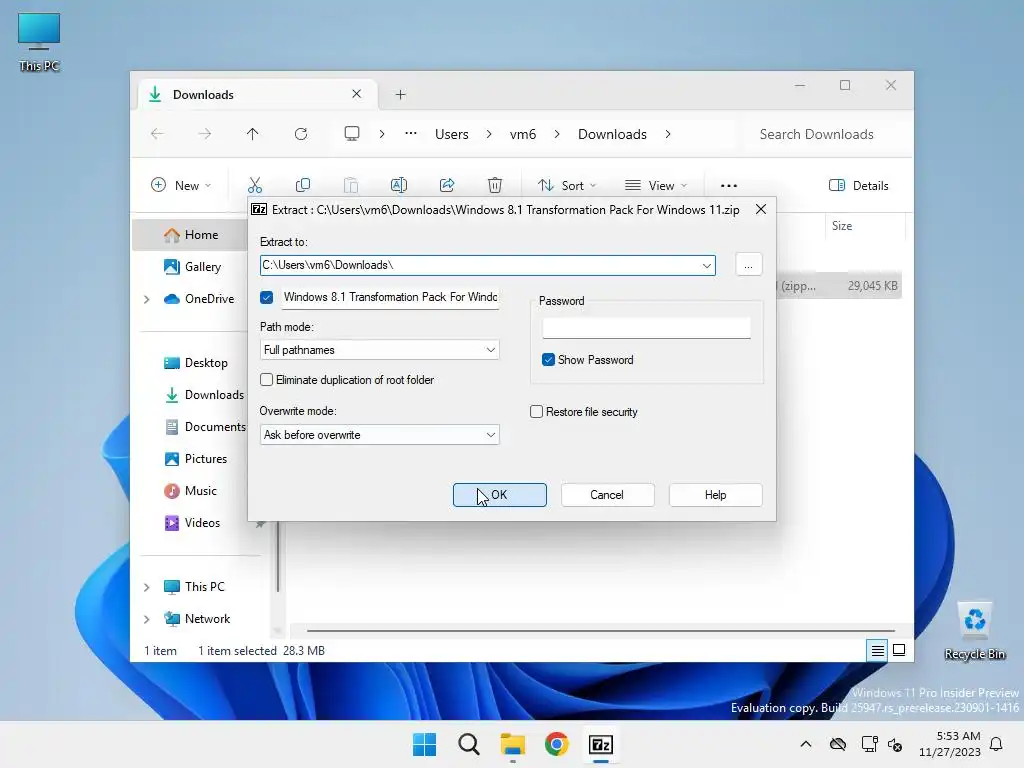Open Help in the Extract dialog

coord(715,495)
